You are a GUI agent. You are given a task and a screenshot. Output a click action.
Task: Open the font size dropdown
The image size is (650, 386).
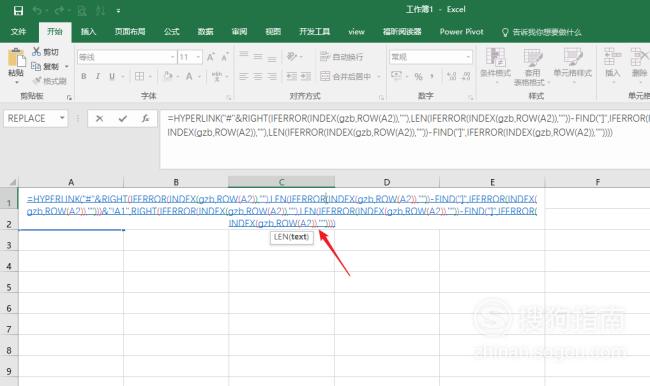[198, 57]
